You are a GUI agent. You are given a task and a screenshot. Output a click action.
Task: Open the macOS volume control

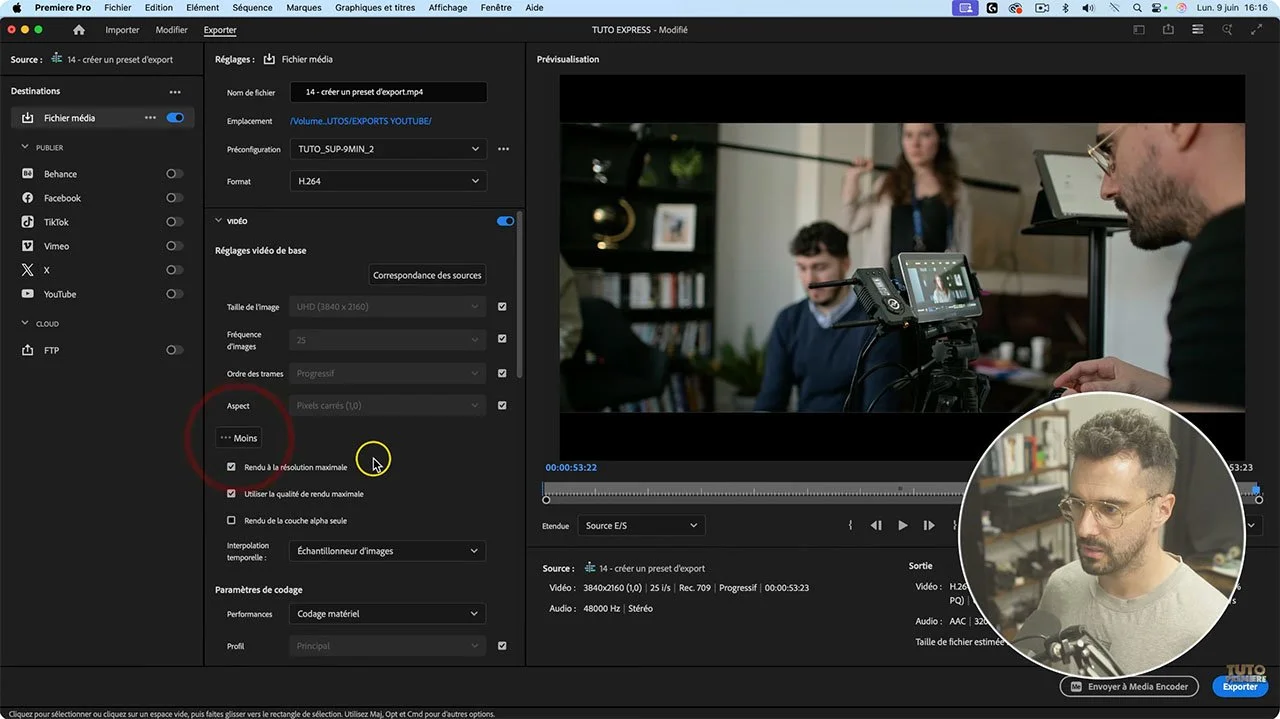point(1088,8)
